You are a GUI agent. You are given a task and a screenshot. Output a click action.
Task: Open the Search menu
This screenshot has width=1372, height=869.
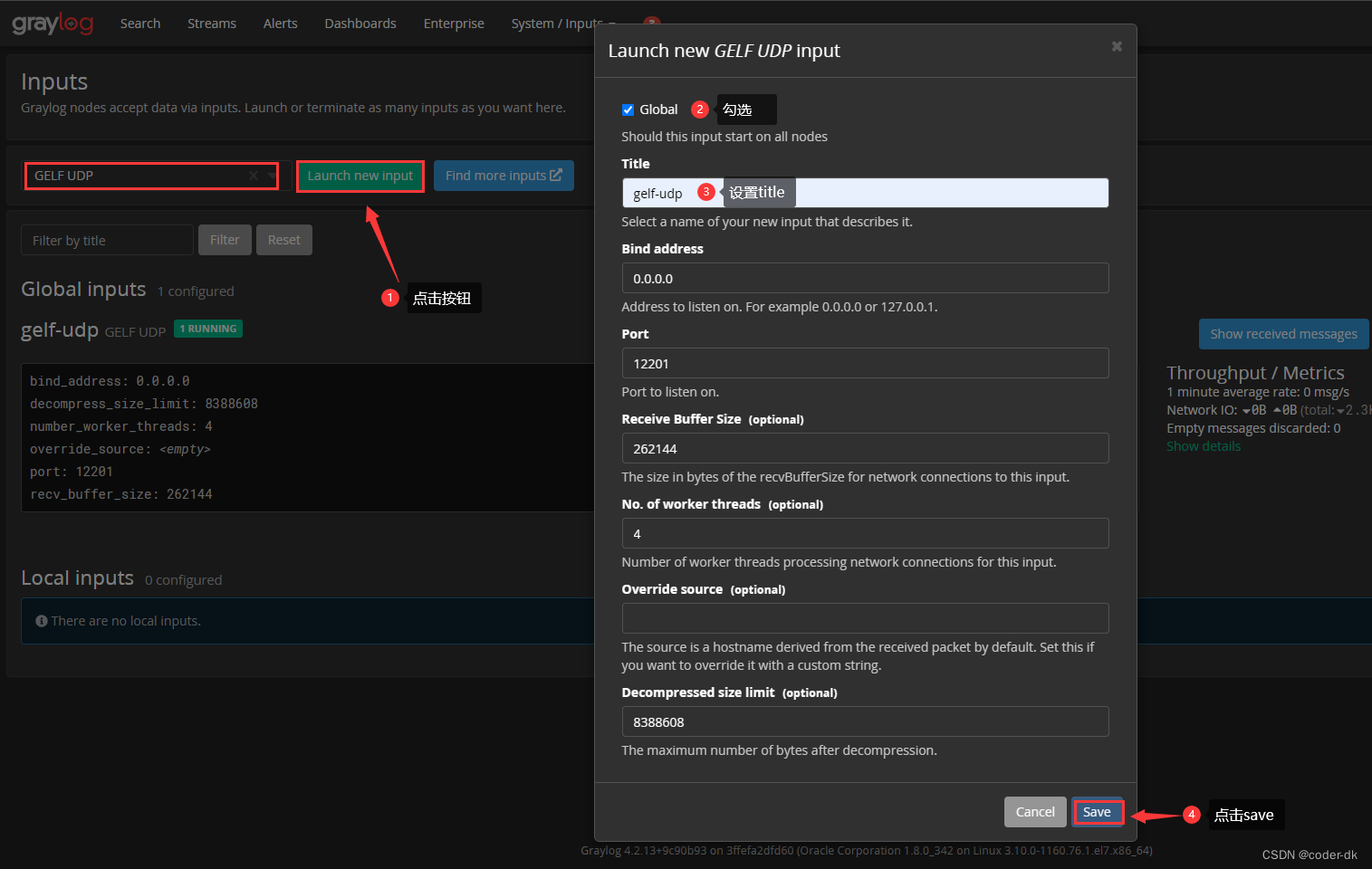pyautogui.click(x=140, y=24)
